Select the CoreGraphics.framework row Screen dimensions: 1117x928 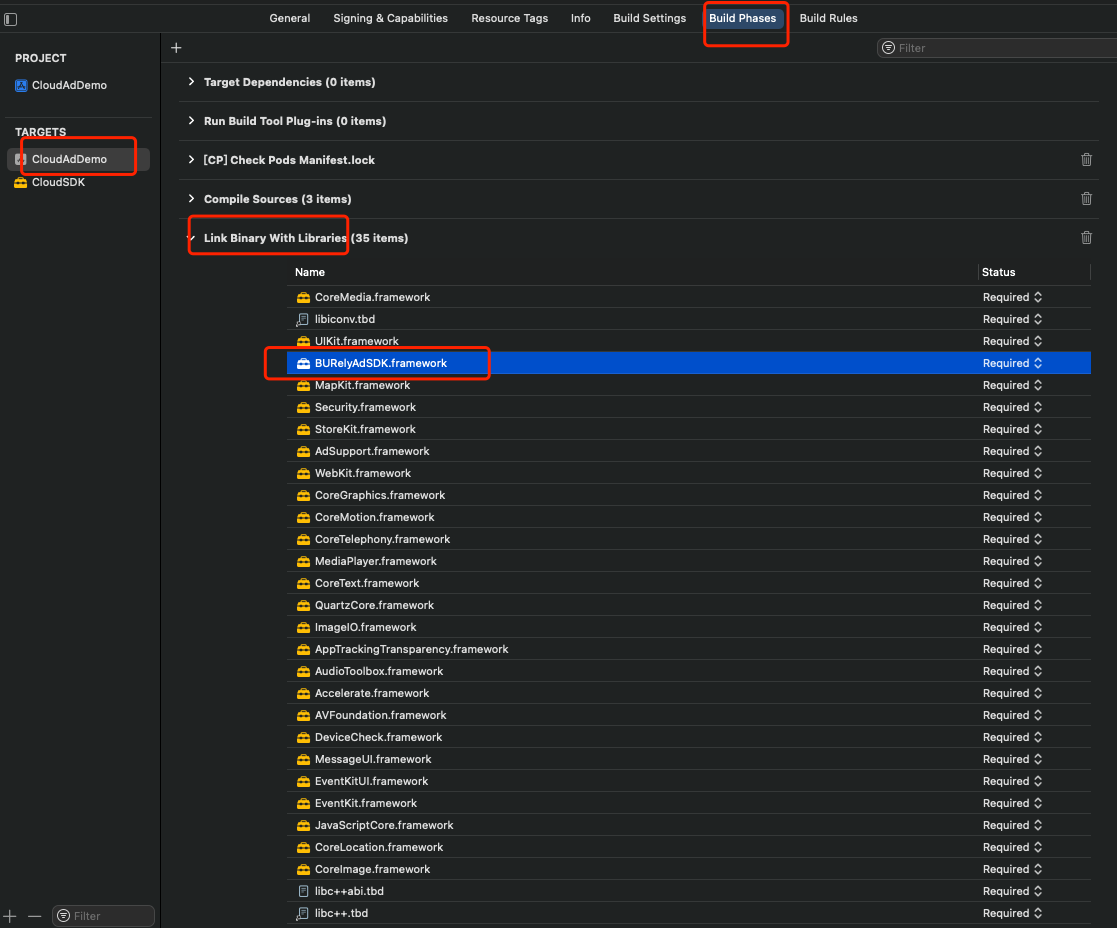(689, 496)
